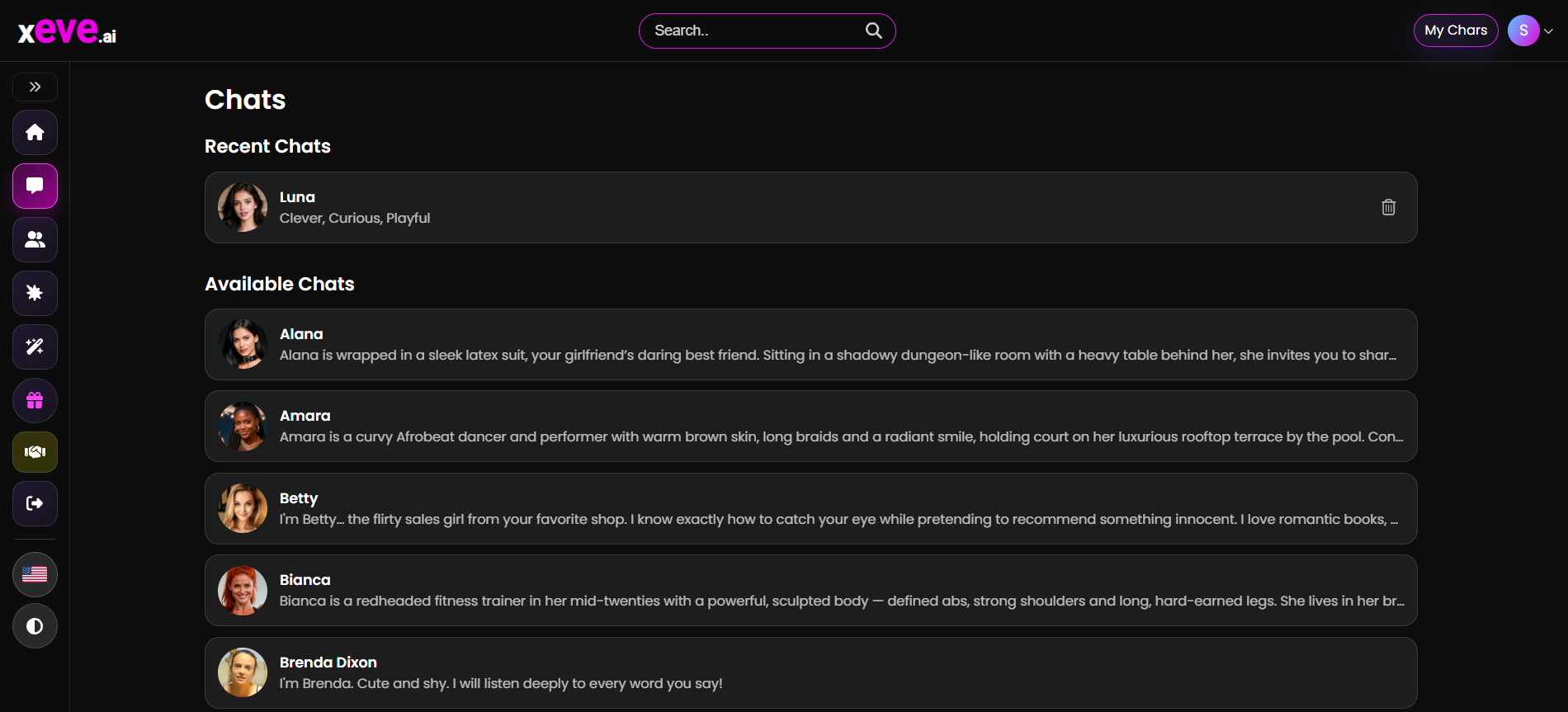Image resolution: width=1568 pixels, height=712 pixels.
Task: Go to homepage via xeve.ai logo
Action: point(67,31)
